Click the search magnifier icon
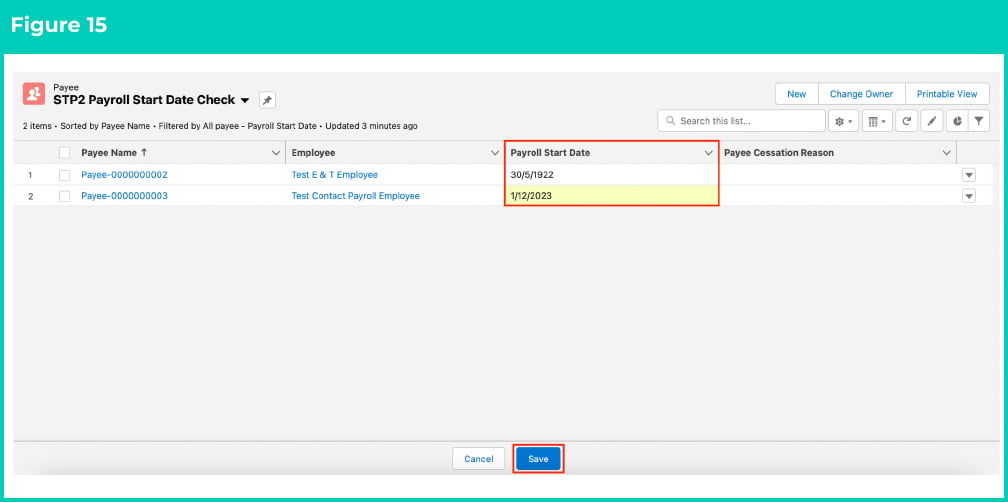Viewport: 1008px width, 502px height. click(670, 121)
